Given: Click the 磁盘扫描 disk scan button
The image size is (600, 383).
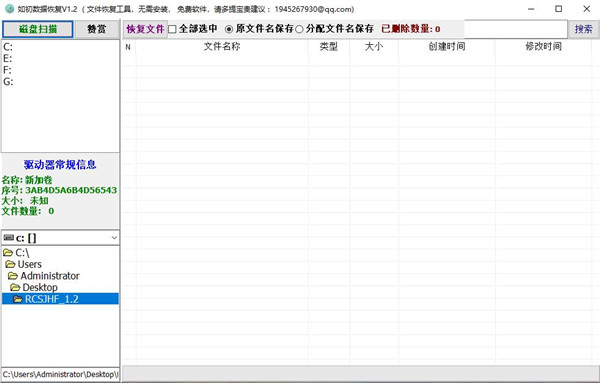Looking at the screenshot, I should pos(38,29).
